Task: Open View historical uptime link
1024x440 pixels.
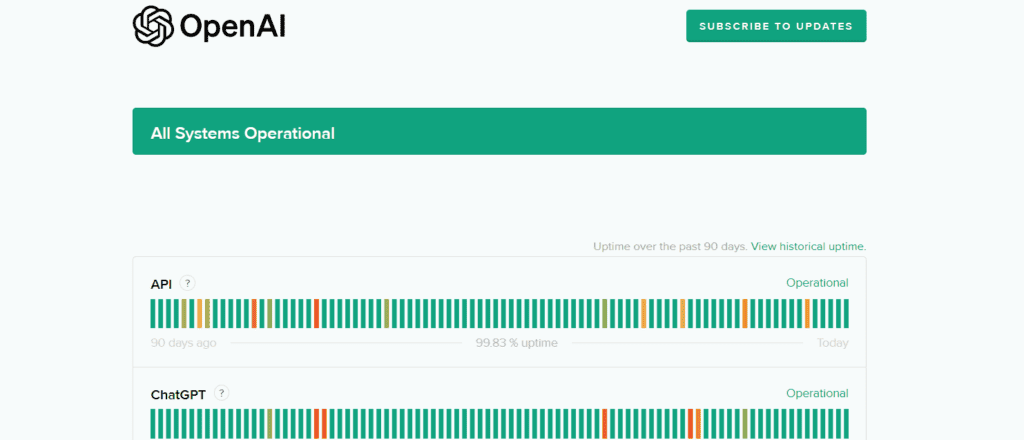Action: [808, 247]
